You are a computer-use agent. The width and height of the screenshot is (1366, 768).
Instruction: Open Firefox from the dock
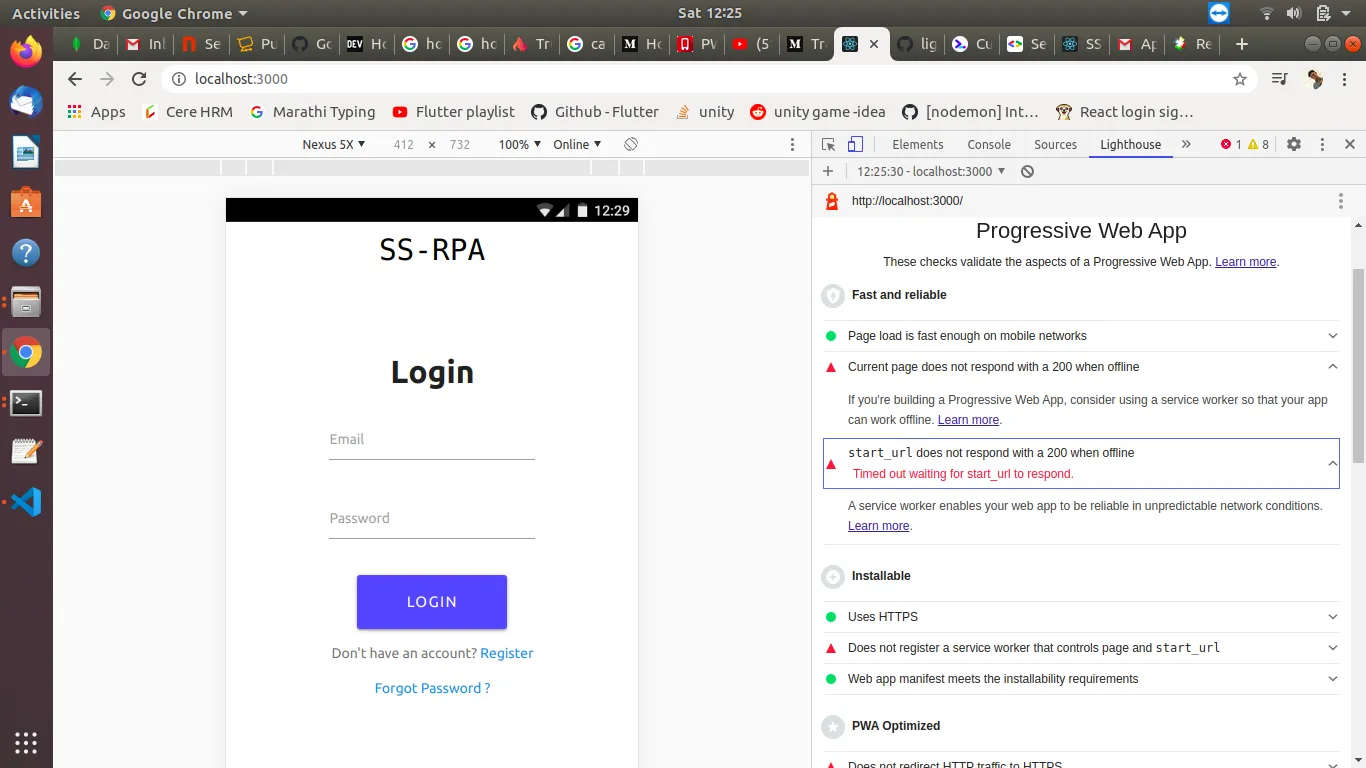point(26,50)
